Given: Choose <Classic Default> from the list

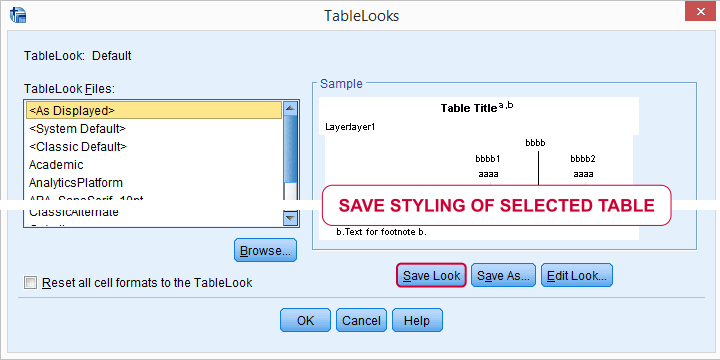Looking at the screenshot, I should click(x=154, y=146).
